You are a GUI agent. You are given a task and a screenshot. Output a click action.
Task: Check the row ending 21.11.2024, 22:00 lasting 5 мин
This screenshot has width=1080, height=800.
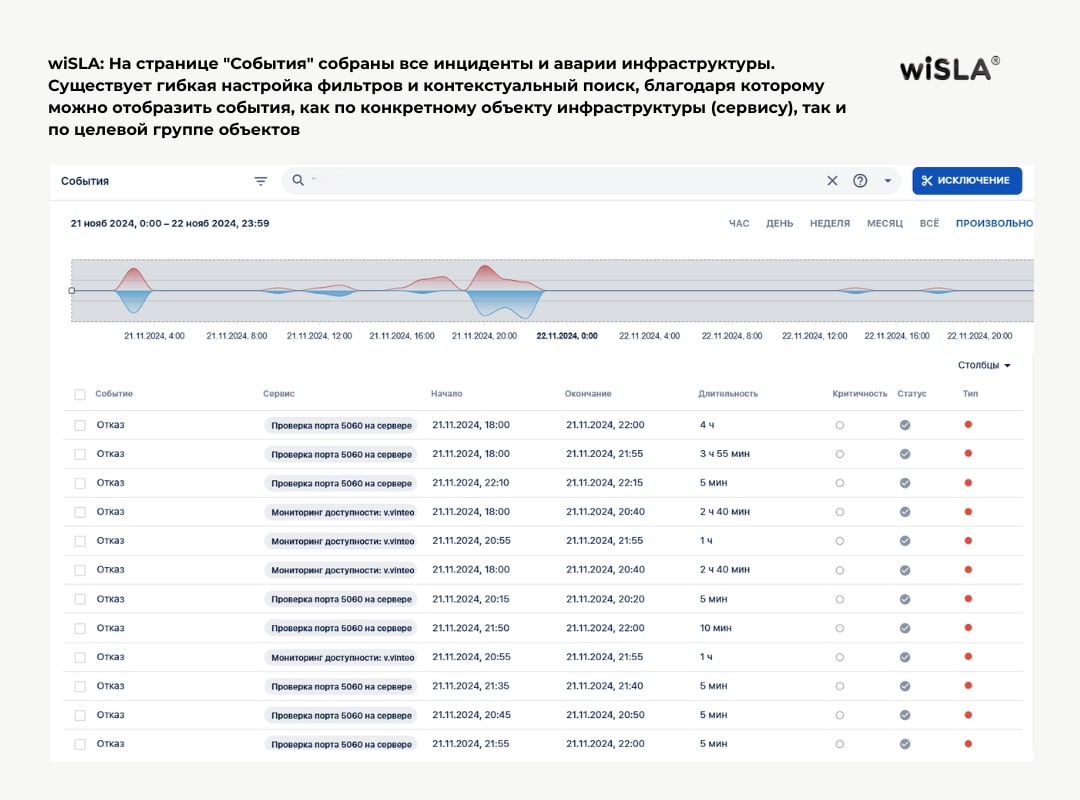[80, 744]
